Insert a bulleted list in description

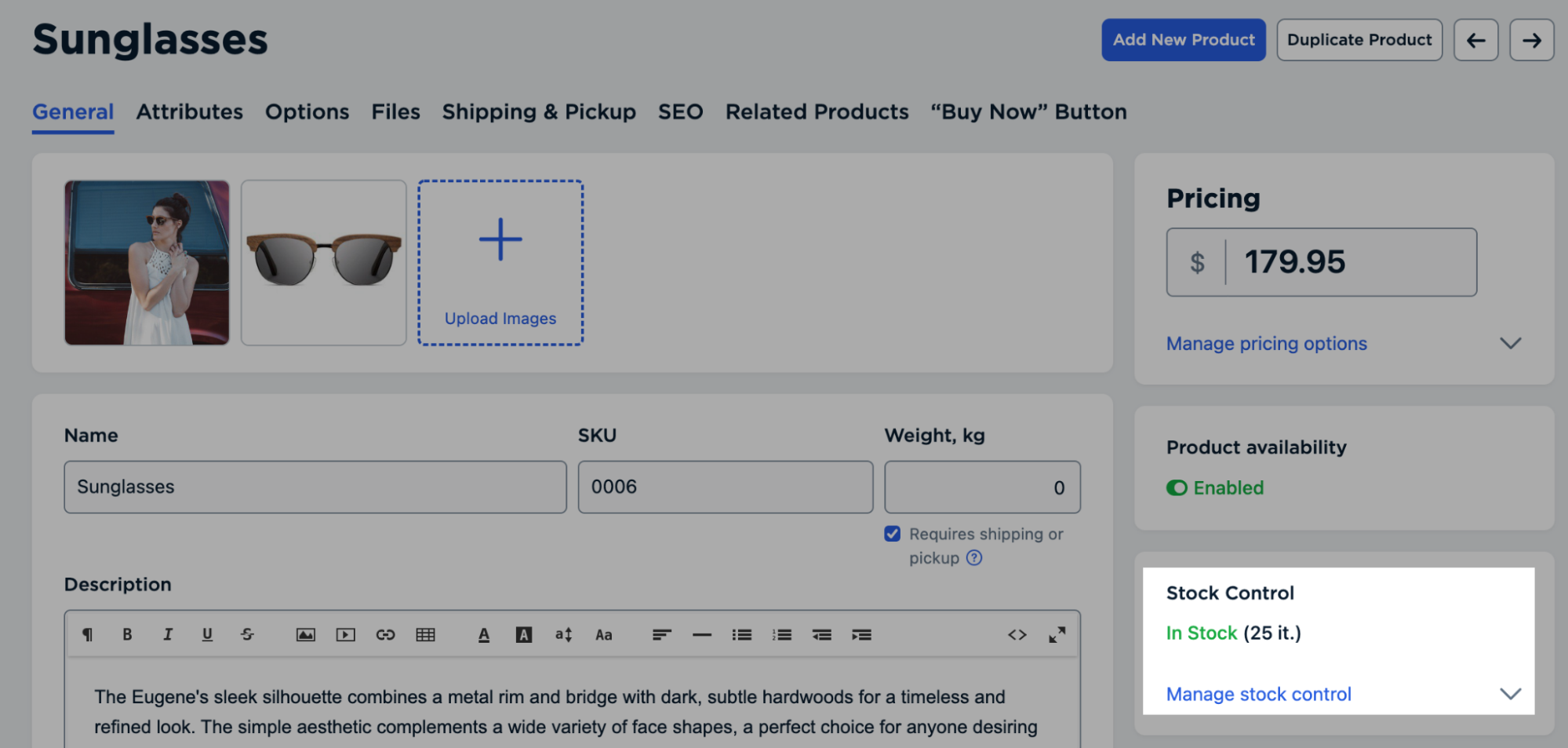point(741,635)
